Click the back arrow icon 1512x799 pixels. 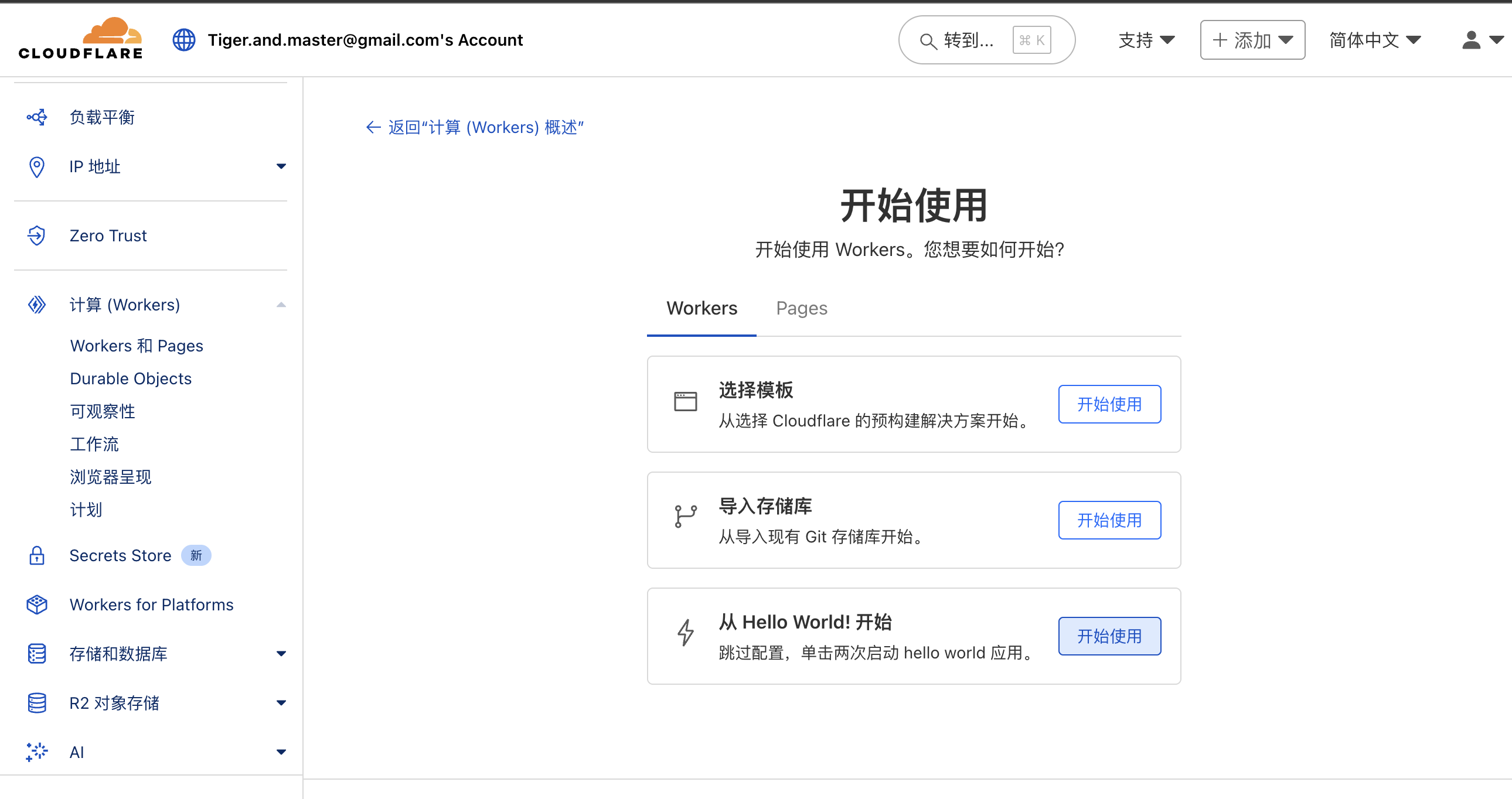373,127
